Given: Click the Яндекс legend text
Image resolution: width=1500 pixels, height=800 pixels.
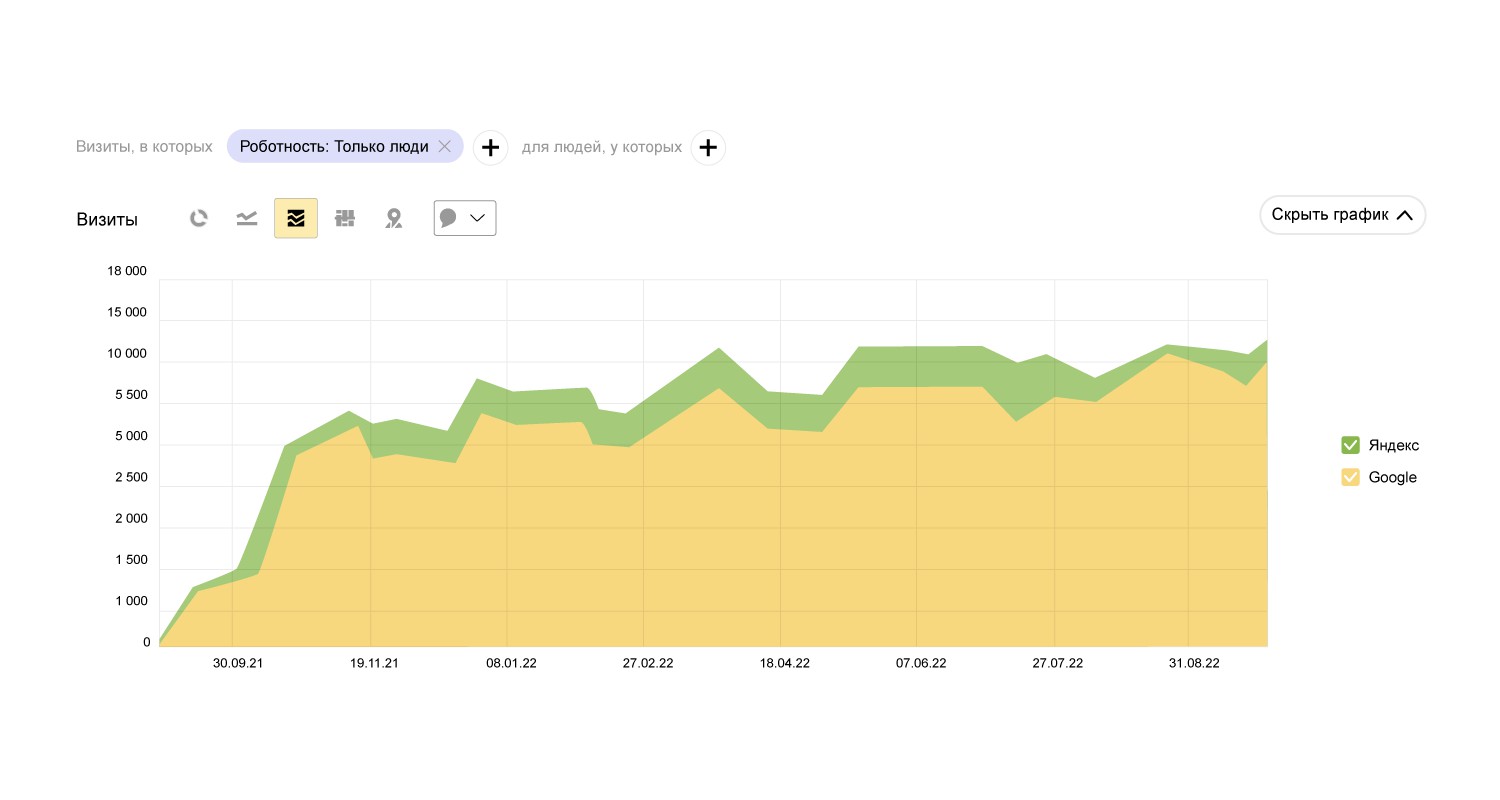Looking at the screenshot, I should pos(1393,445).
